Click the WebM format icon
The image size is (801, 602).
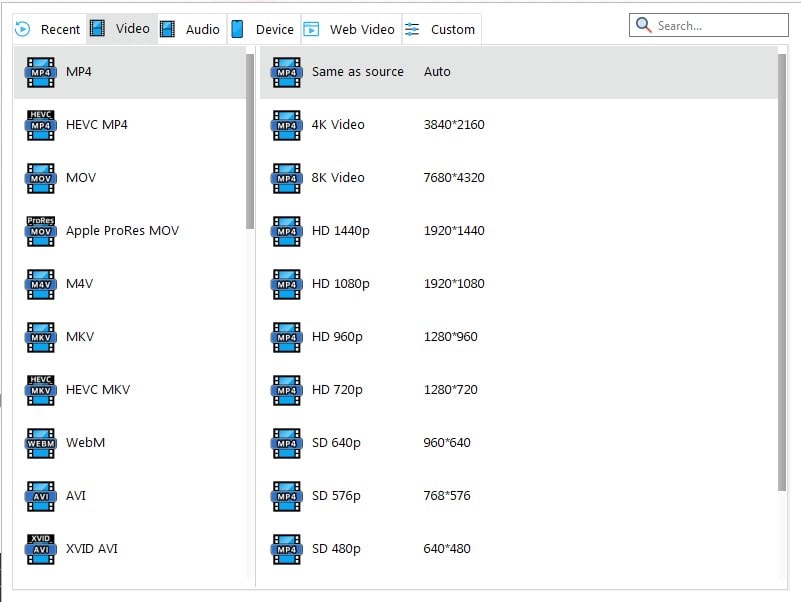click(40, 443)
